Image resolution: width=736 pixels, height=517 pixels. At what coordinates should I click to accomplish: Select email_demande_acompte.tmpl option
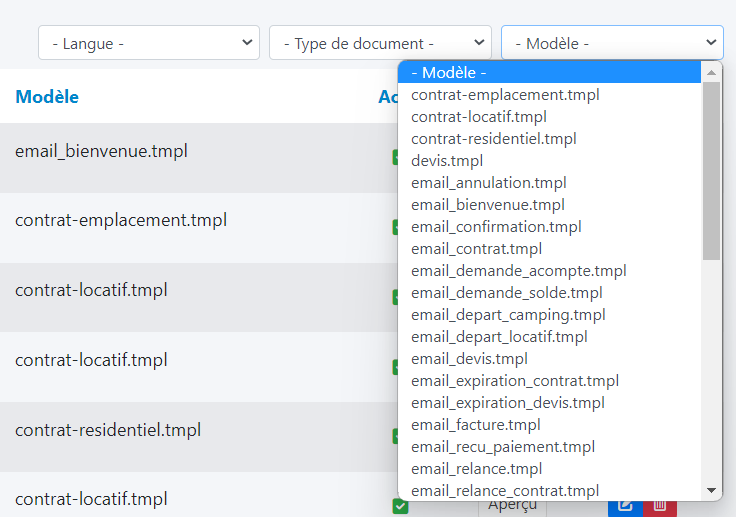tap(519, 271)
